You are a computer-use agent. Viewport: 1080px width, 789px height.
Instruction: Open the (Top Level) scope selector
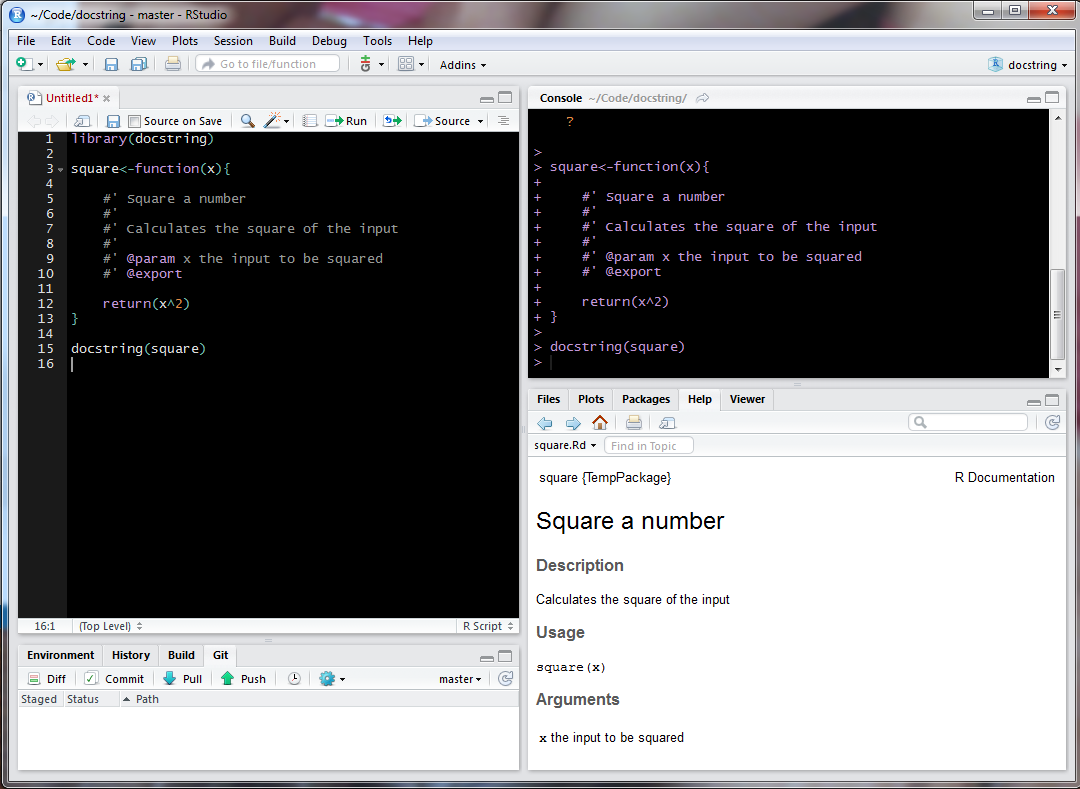(110, 626)
